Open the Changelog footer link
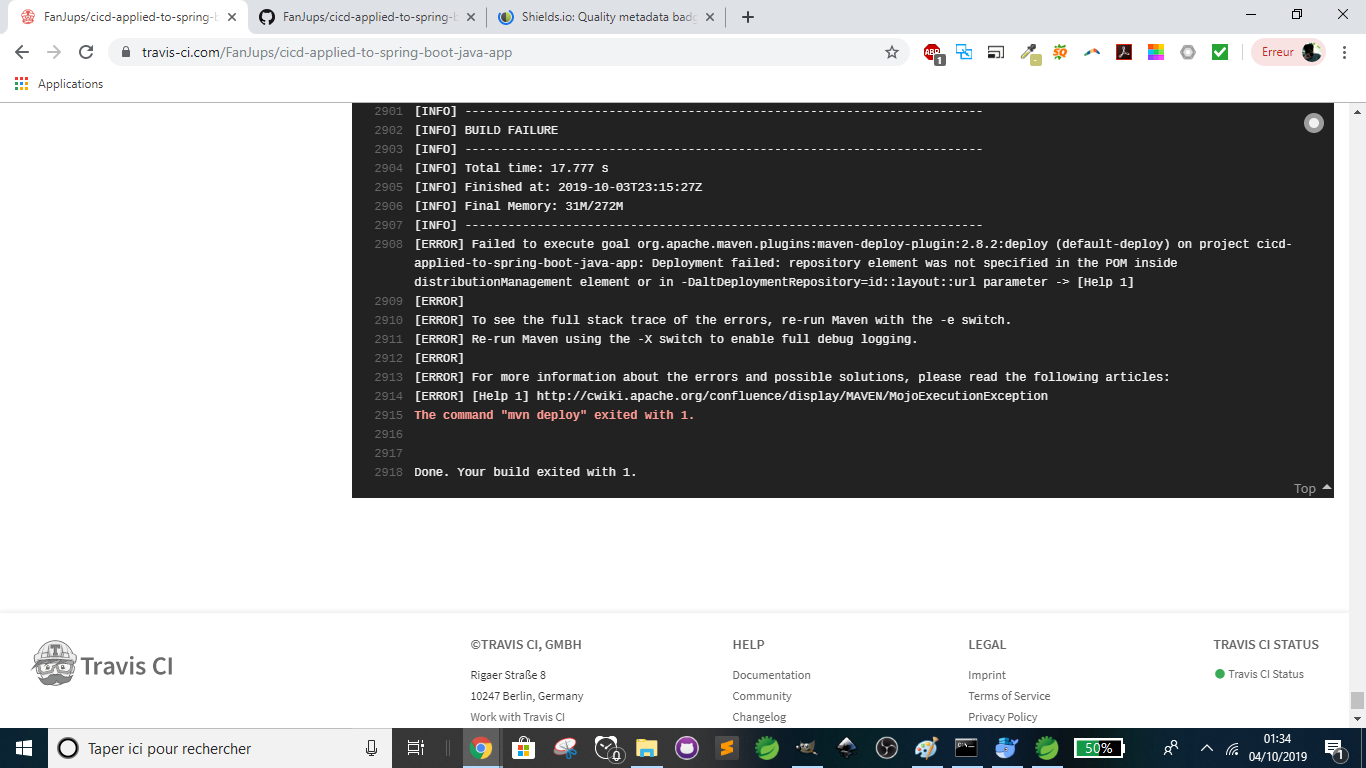The height and width of the screenshot is (768, 1366). tap(759, 717)
